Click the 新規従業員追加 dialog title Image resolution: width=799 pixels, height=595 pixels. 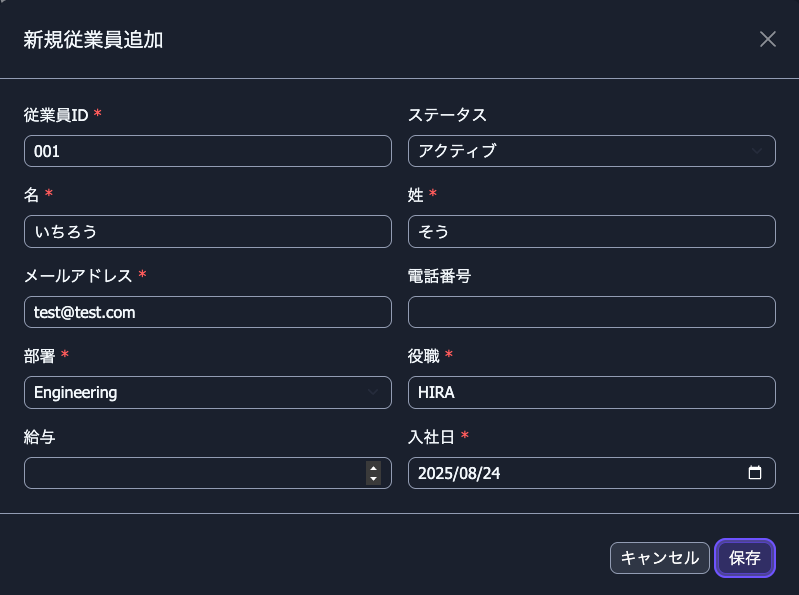(x=93, y=40)
